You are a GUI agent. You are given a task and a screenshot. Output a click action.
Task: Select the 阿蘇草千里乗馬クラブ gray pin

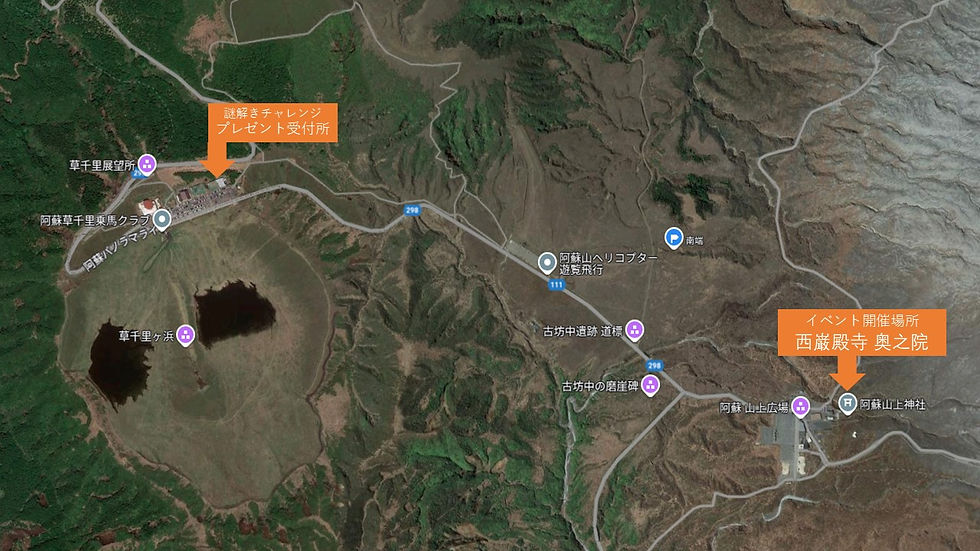[162, 220]
